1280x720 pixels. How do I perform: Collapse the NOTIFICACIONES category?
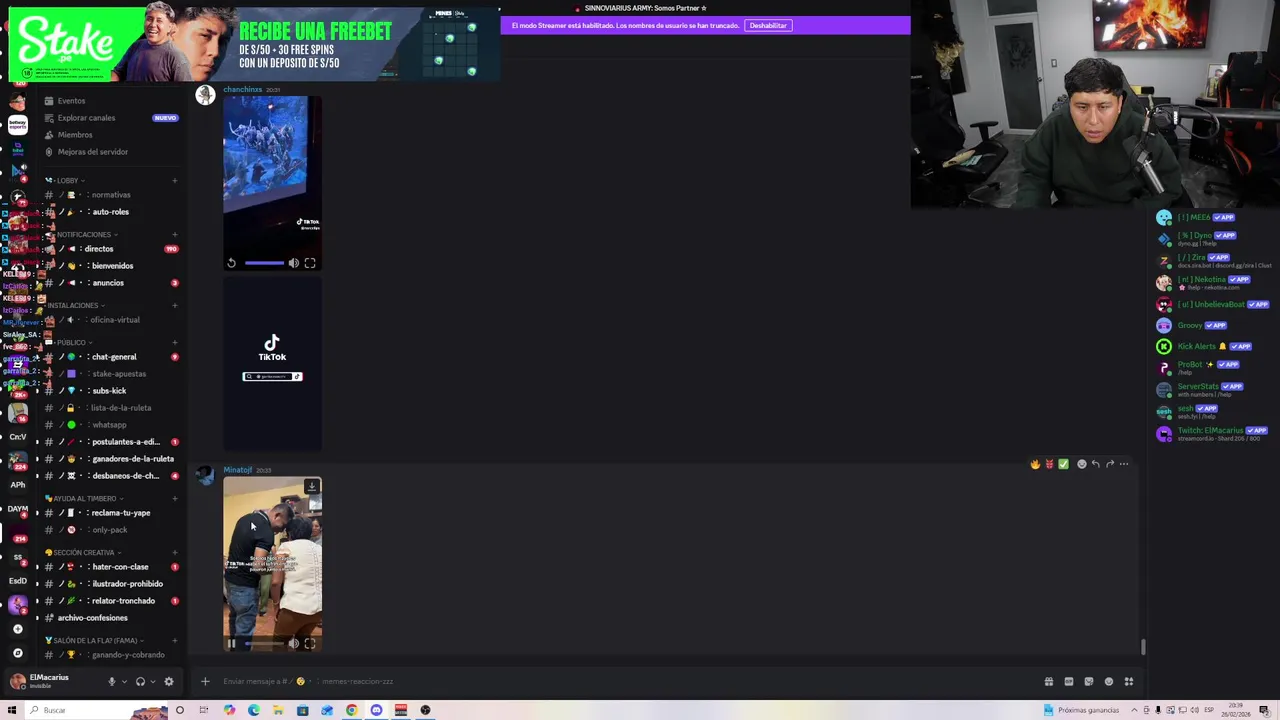[84, 235]
